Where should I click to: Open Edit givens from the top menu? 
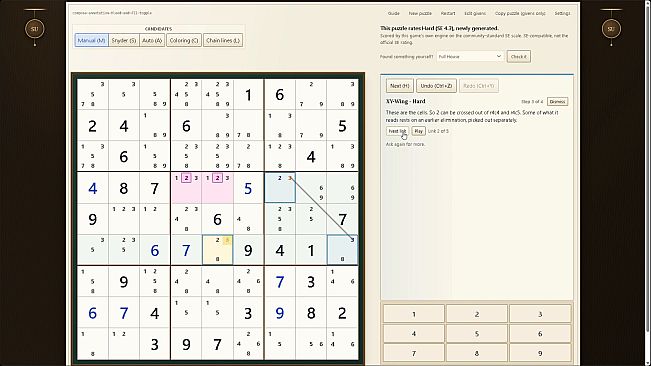(x=475, y=13)
